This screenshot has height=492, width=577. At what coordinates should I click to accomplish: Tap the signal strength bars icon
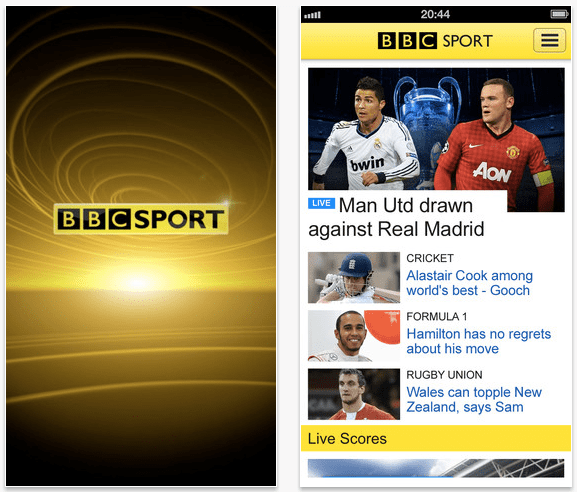click(312, 15)
